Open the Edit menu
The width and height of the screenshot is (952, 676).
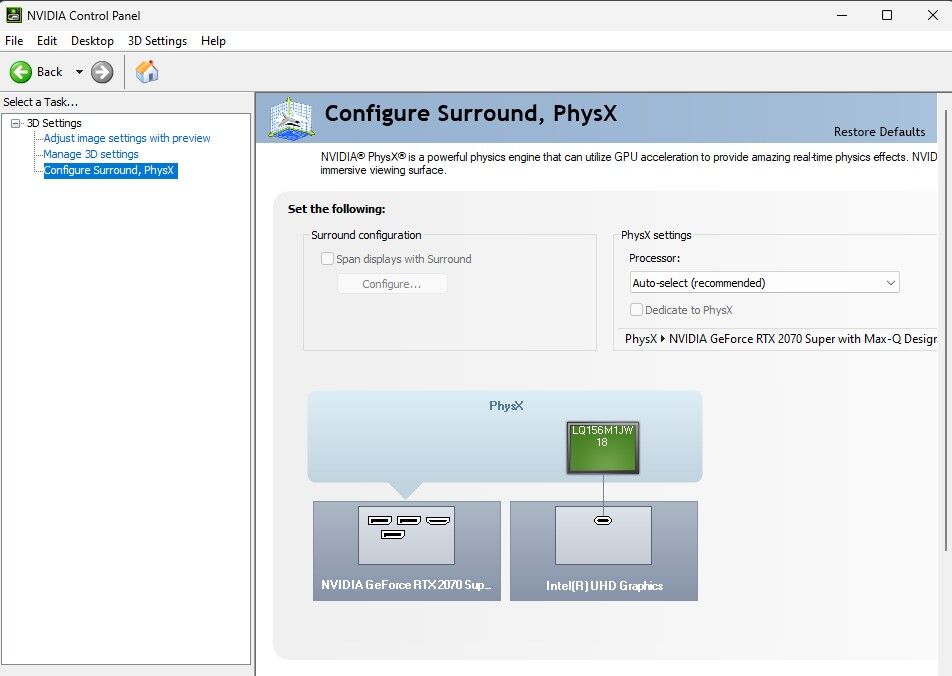[x=47, y=41]
